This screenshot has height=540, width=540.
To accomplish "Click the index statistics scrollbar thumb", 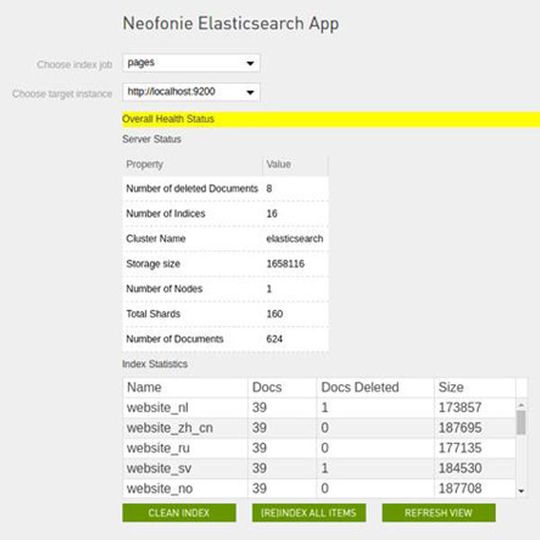I will pos(521,422).
